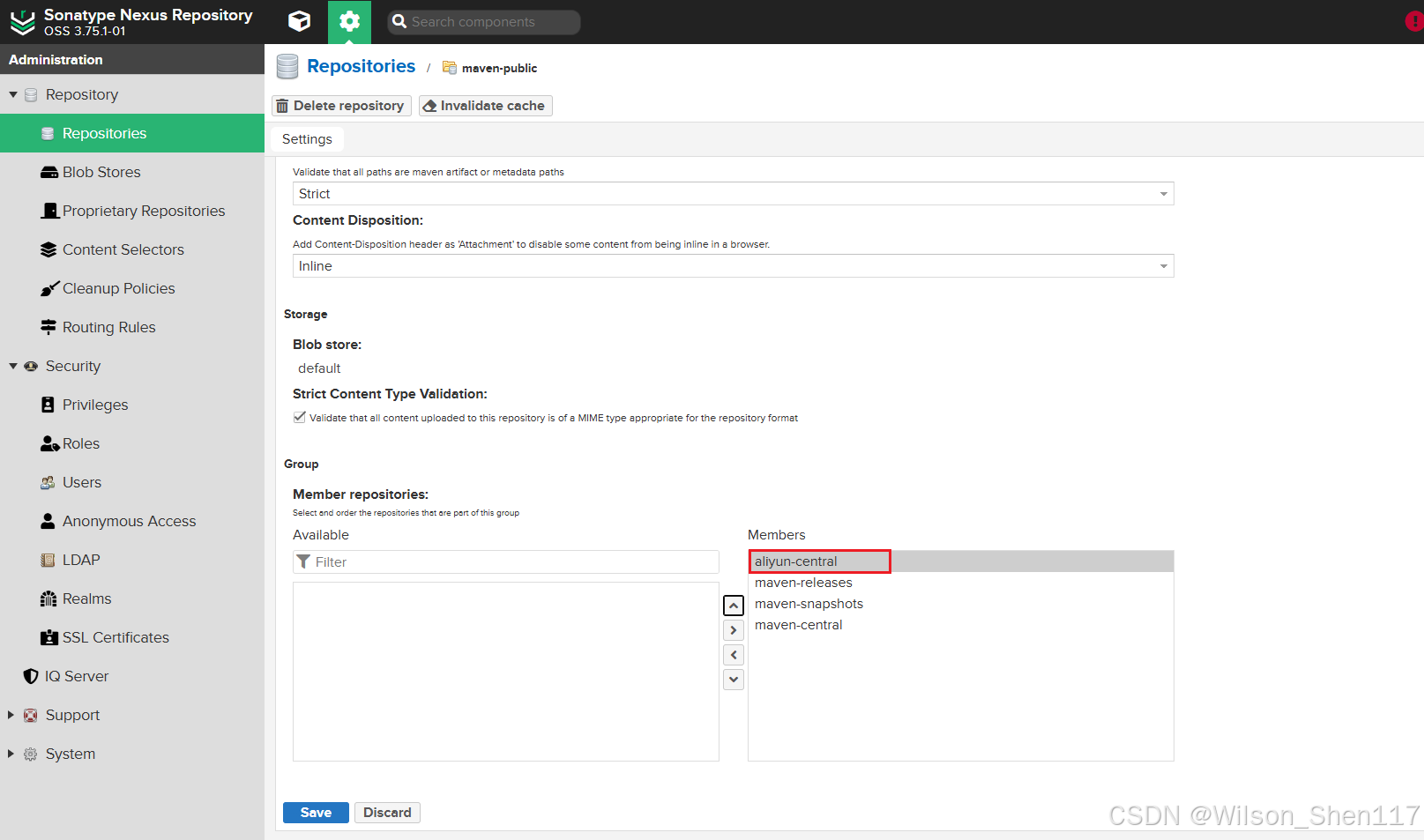
Task: Click the Sonatype Nexus logo
Action: click(22, 22)
